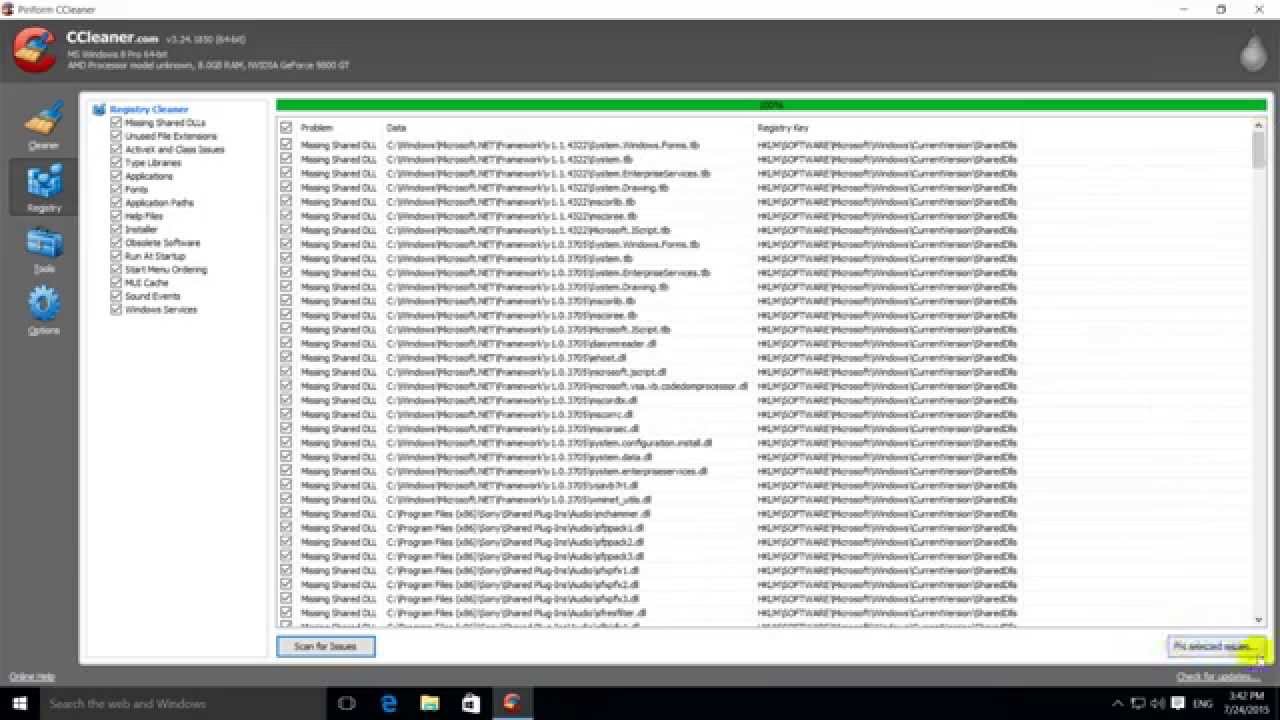The height and width of the screenshot is (720, 1280).
Task: Open the Windows Start menu
Action: coord(19,703)
